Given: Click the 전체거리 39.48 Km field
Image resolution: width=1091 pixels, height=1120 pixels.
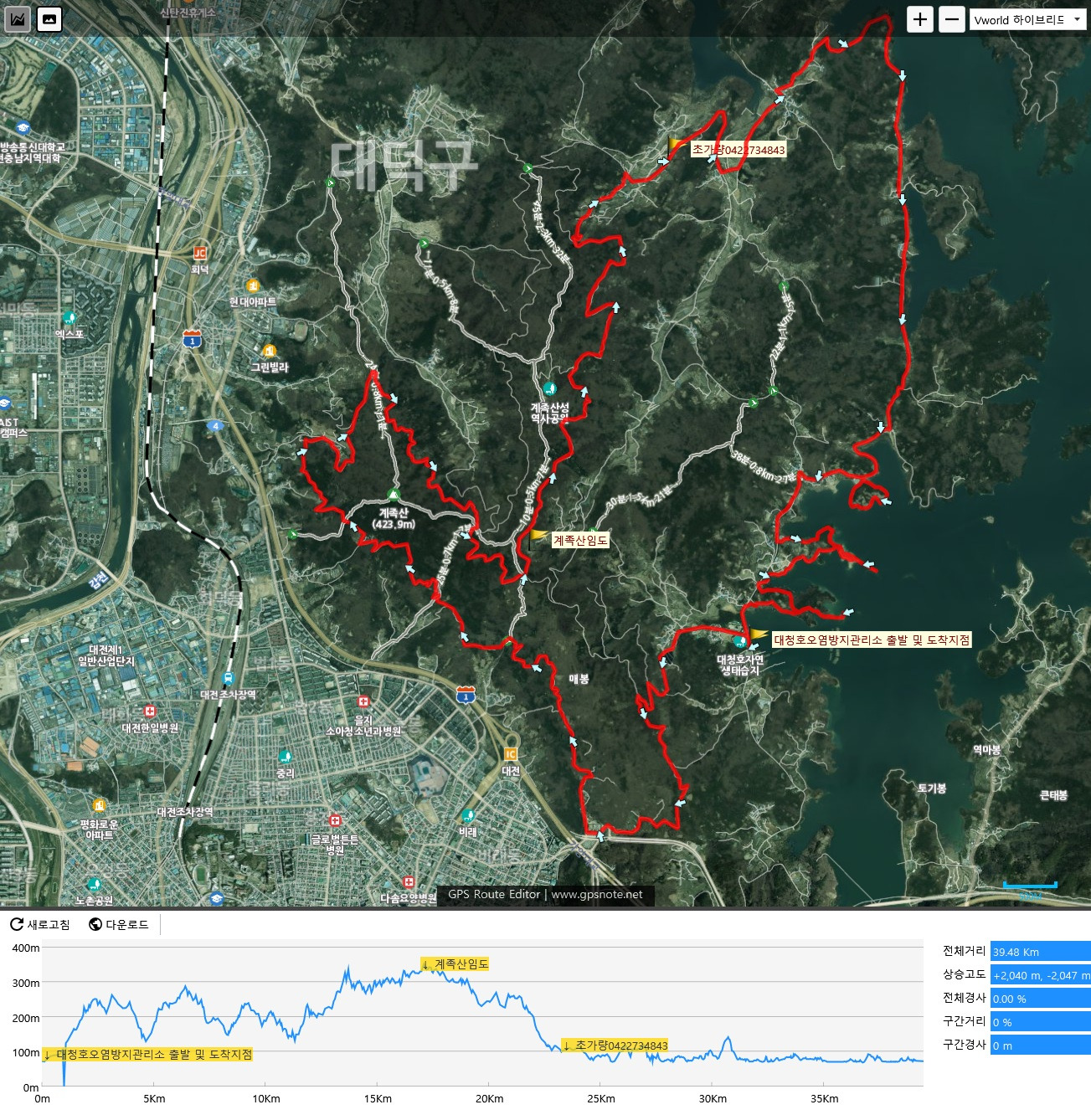Looking at the screenshot, I should 1040,952.
